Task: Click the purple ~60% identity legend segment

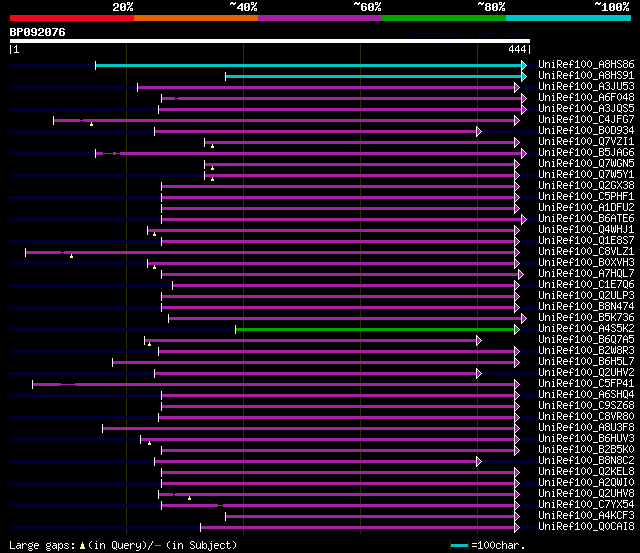Action: pos(320,18)
